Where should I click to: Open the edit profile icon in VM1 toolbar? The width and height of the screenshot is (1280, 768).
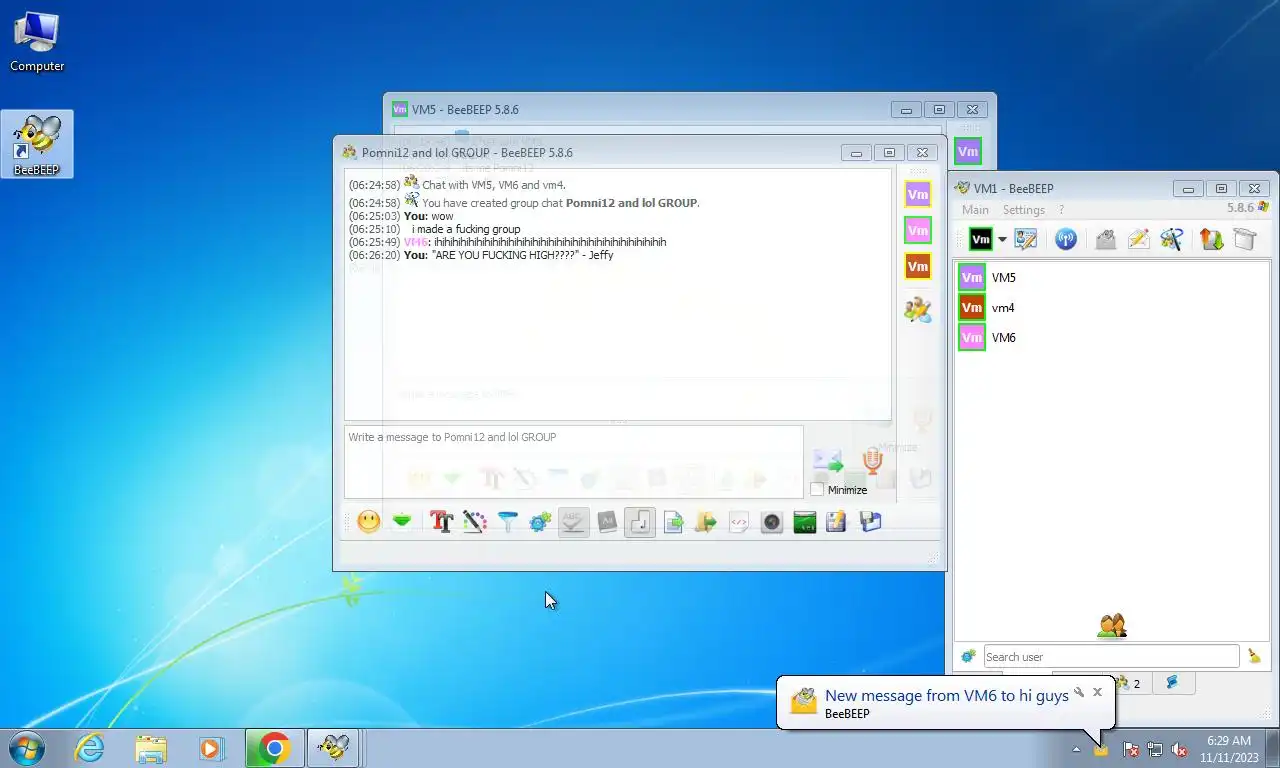pyautogui.click(x=1025, y=239)
